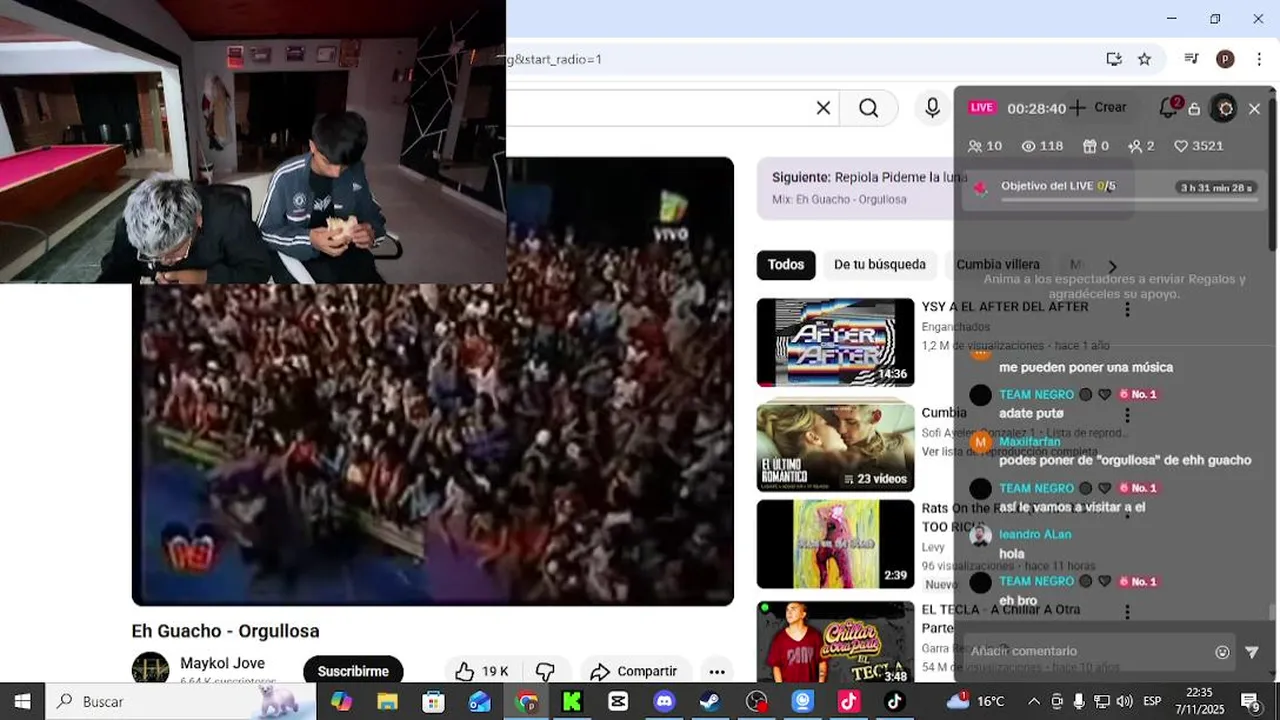
Task: Click the LIVE goal progress bar
Action: (x=1130, y=200)
